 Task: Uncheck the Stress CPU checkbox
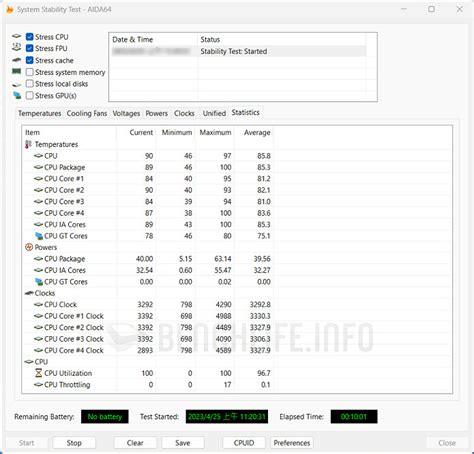(x=29, y=37)
